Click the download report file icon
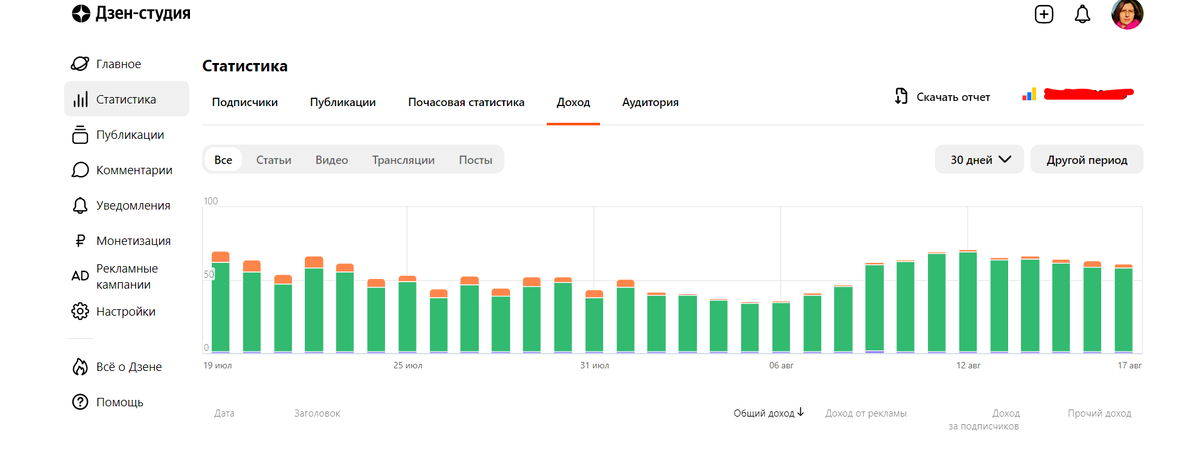The width and height of the screenshot is (1200, 459). 901,97
